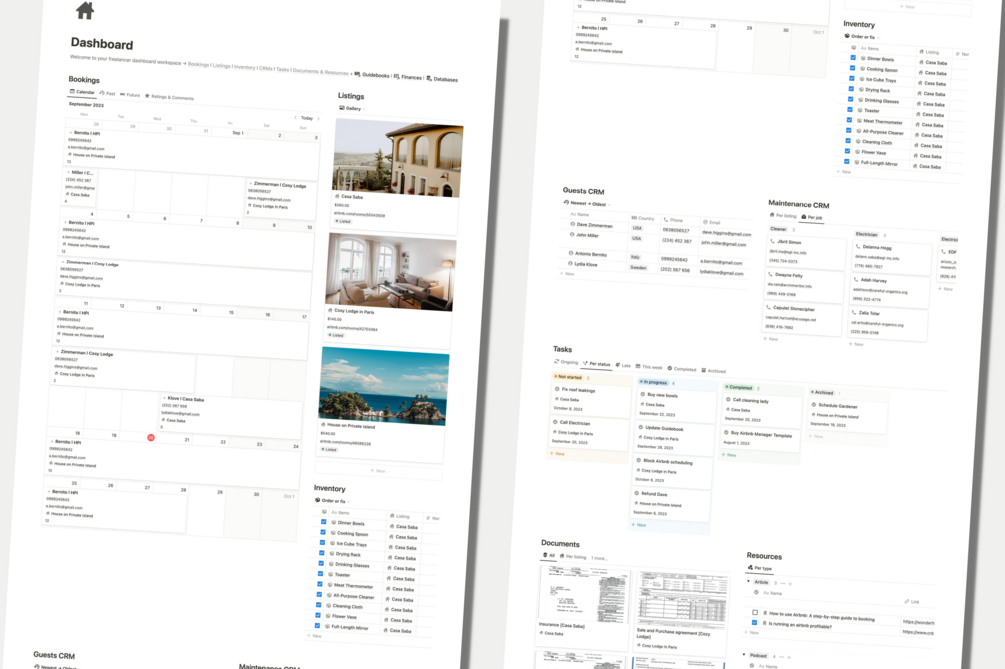This screenshot has width=1005, height=669.
Task: Click the page icon beside 'Is running an airbnb profitable?'
Action: click(x=763, y=623)
